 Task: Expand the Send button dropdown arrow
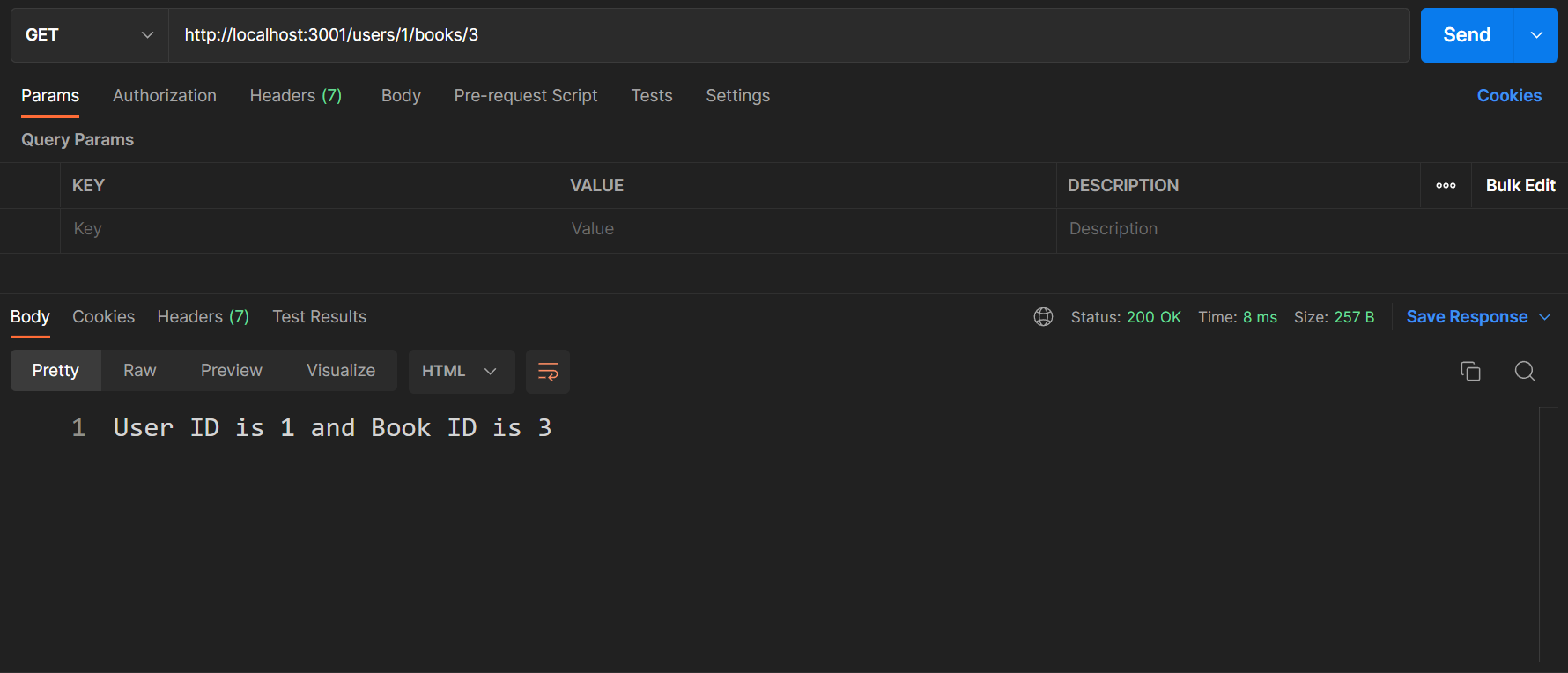pyautogui.click(x=1536, y=35)
